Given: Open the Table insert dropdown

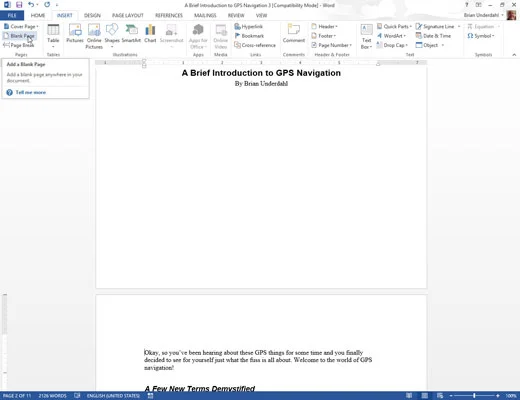Looking at the screenshot, I should coord(53,36).
